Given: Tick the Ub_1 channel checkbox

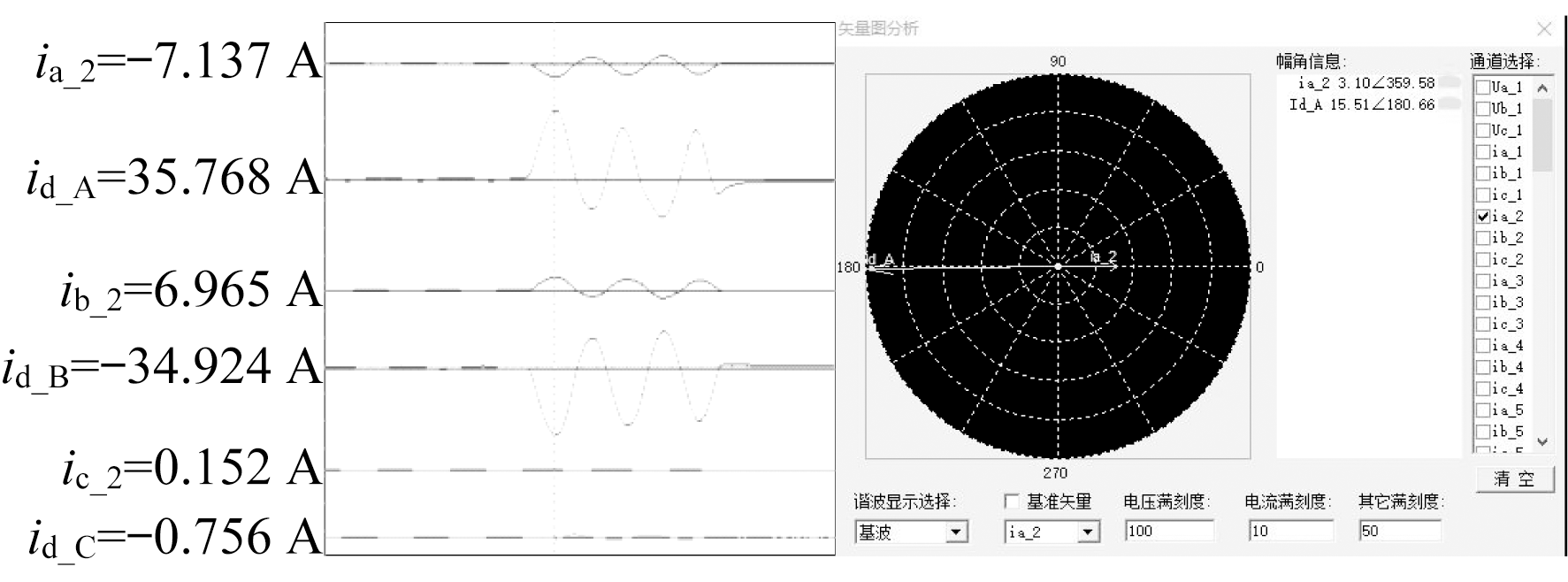Looking at the screenshot, I should [1483, 109].
